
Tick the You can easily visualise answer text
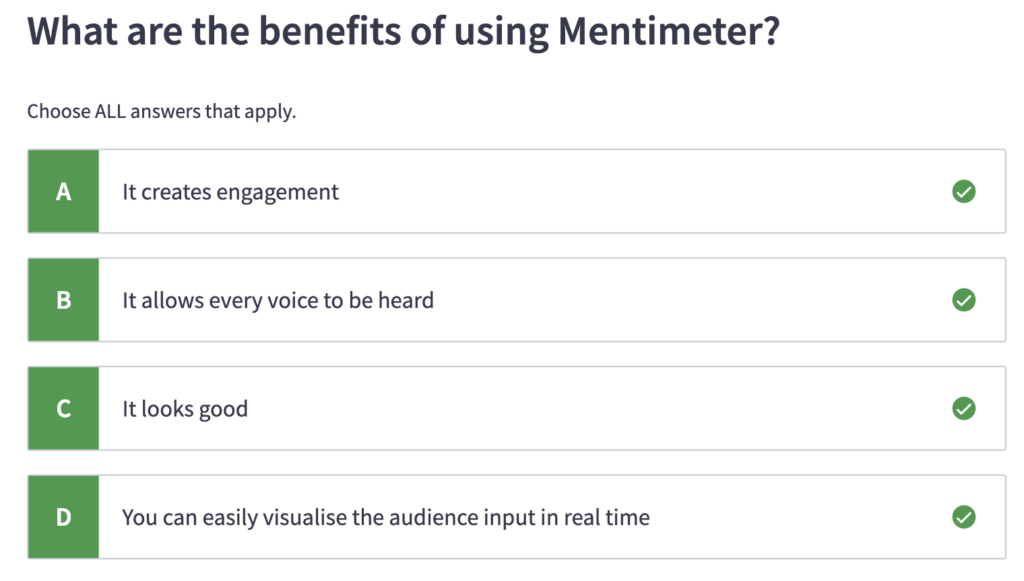[385, 518]
